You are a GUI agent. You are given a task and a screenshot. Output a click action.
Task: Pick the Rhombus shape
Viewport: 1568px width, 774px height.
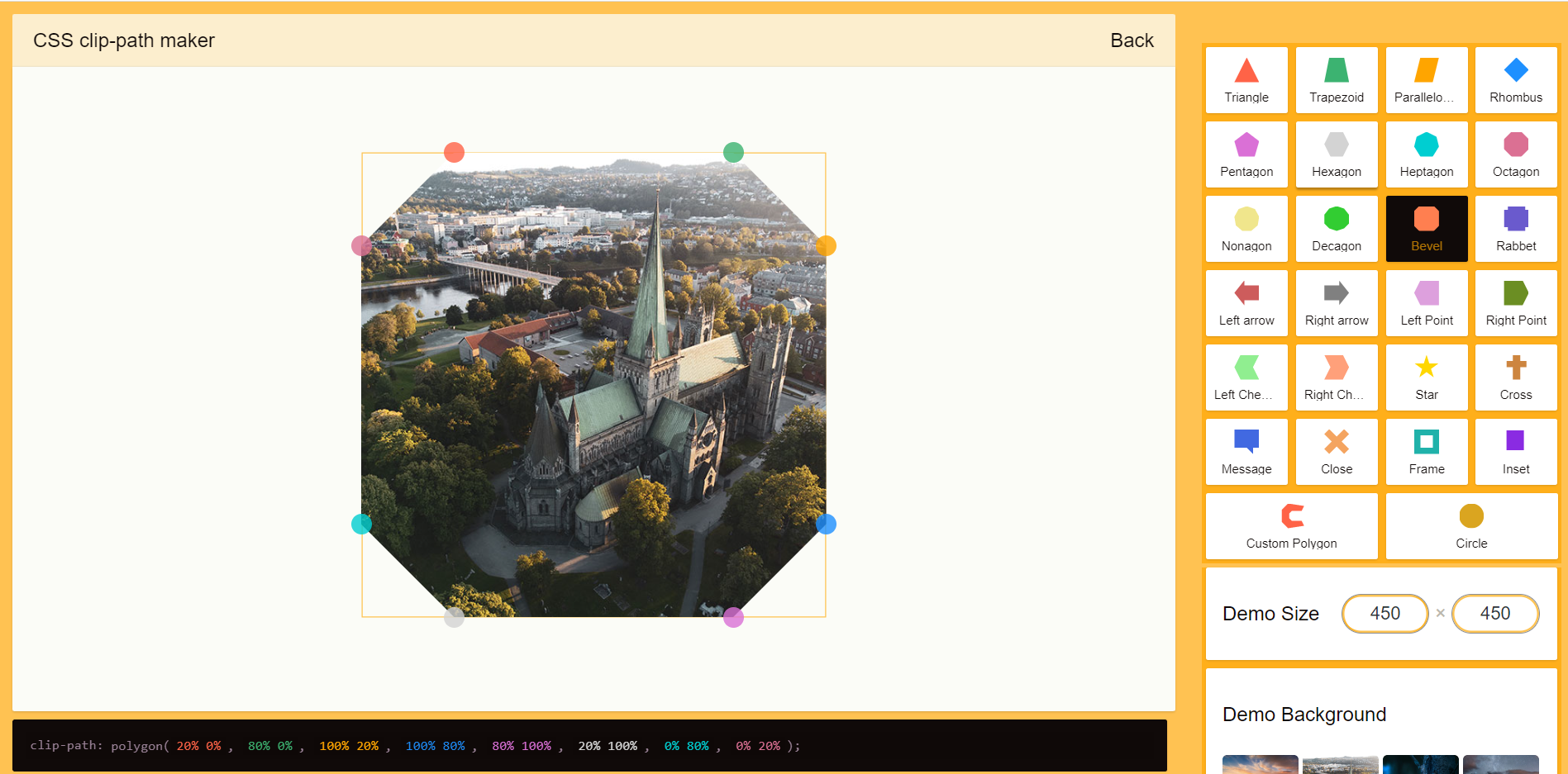tap(1516, 80)
